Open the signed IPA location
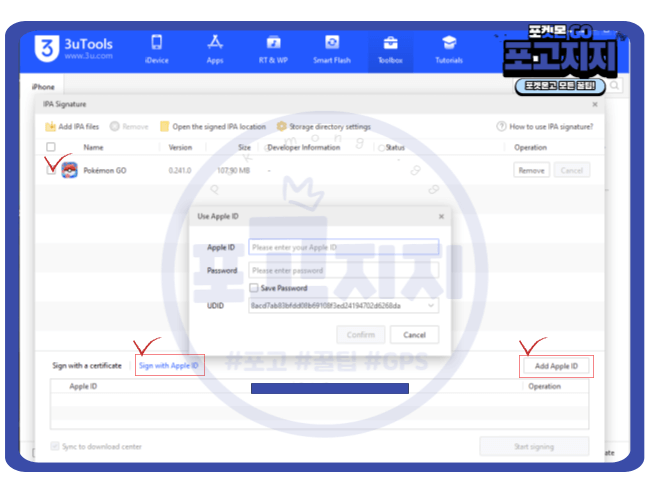The width and height of the screenshot is (650, 500). point(213,126)
